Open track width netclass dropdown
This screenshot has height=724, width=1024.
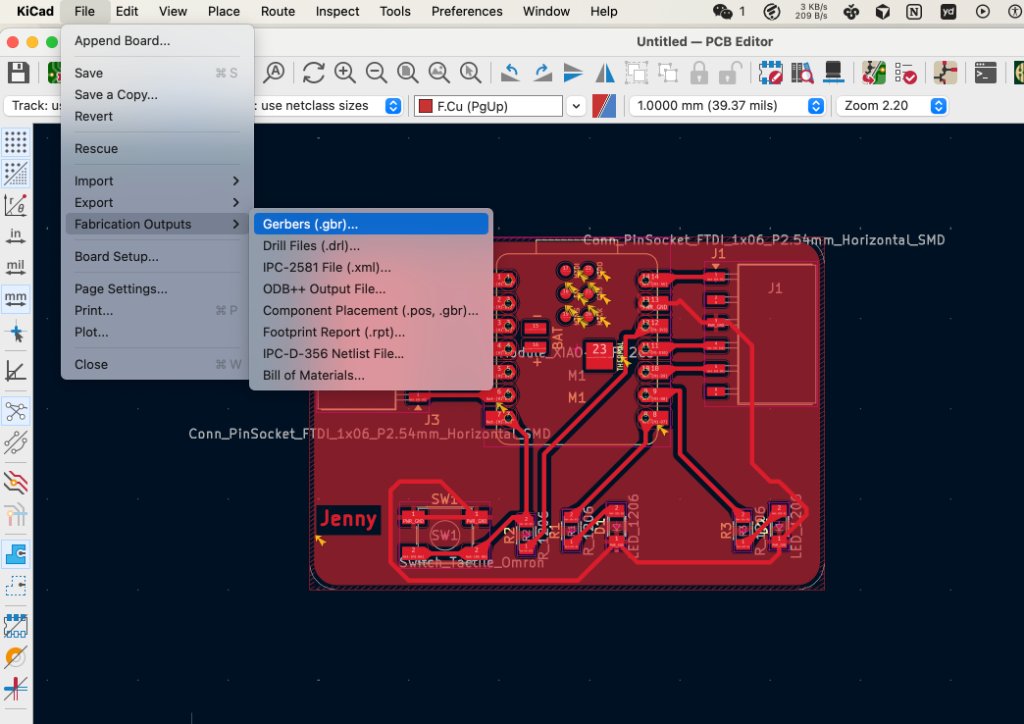pyautogui.click(x=392, y=106)
